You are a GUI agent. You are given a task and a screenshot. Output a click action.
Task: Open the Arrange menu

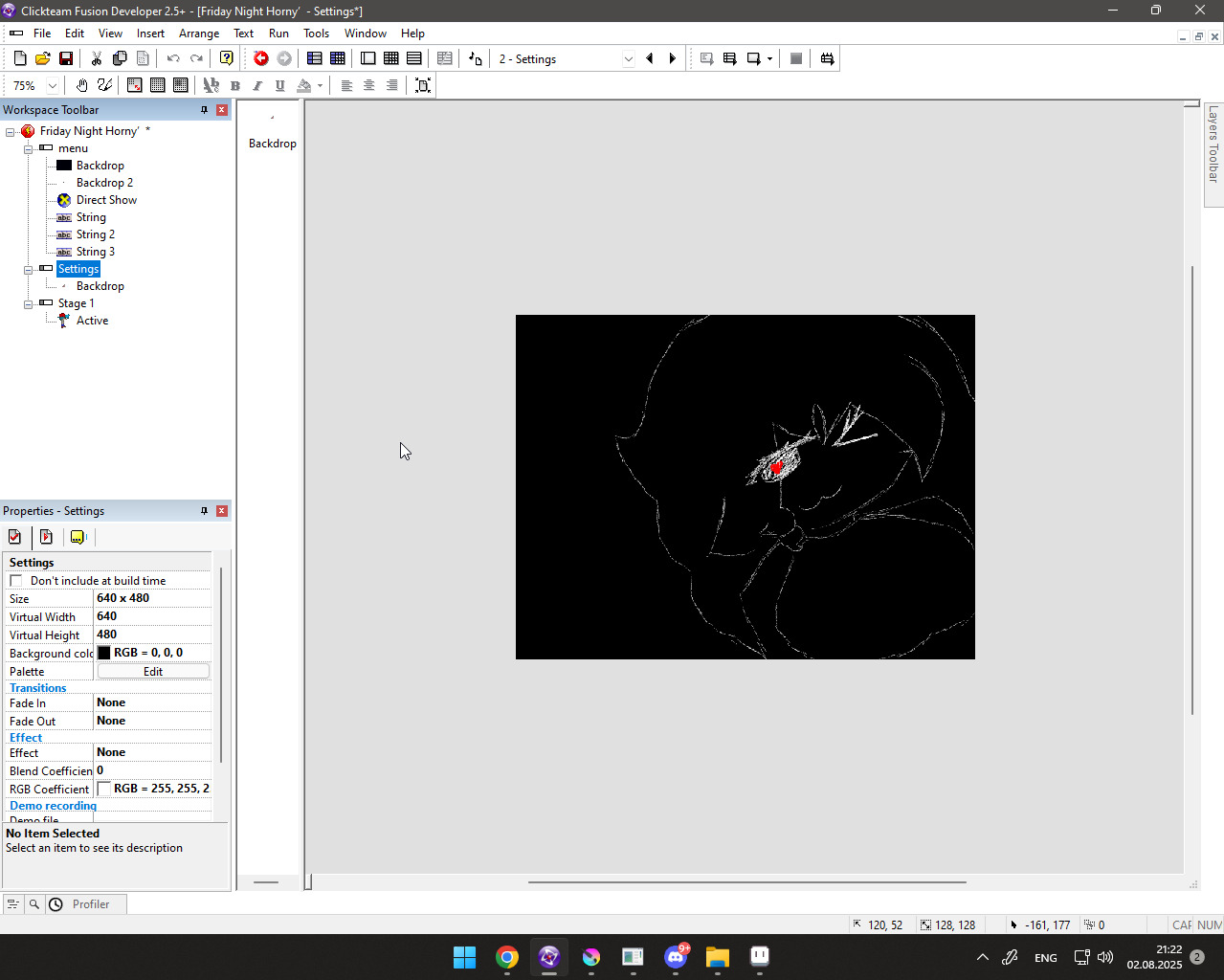(199, 33)
